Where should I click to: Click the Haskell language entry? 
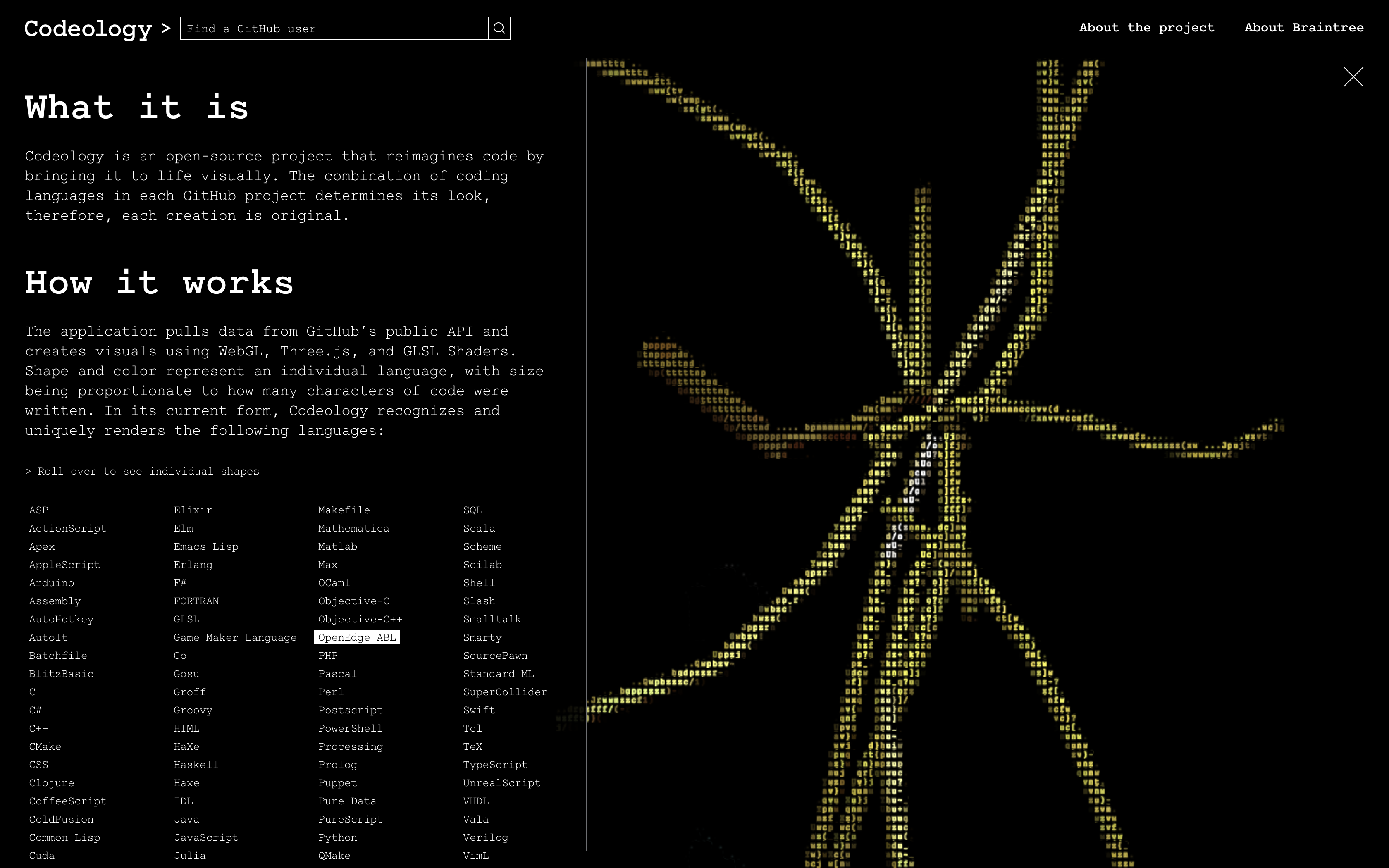click(196, 765)
